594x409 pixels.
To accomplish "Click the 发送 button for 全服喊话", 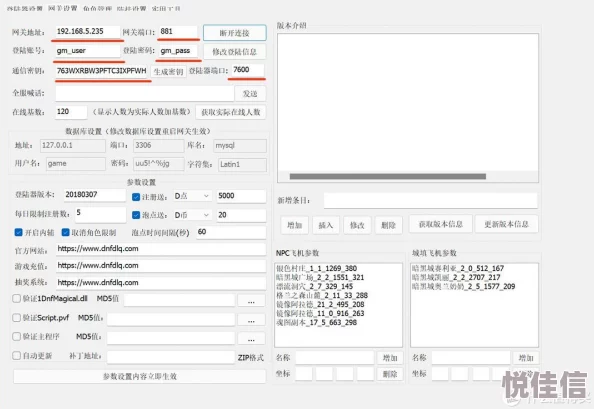I will point(250,94).
